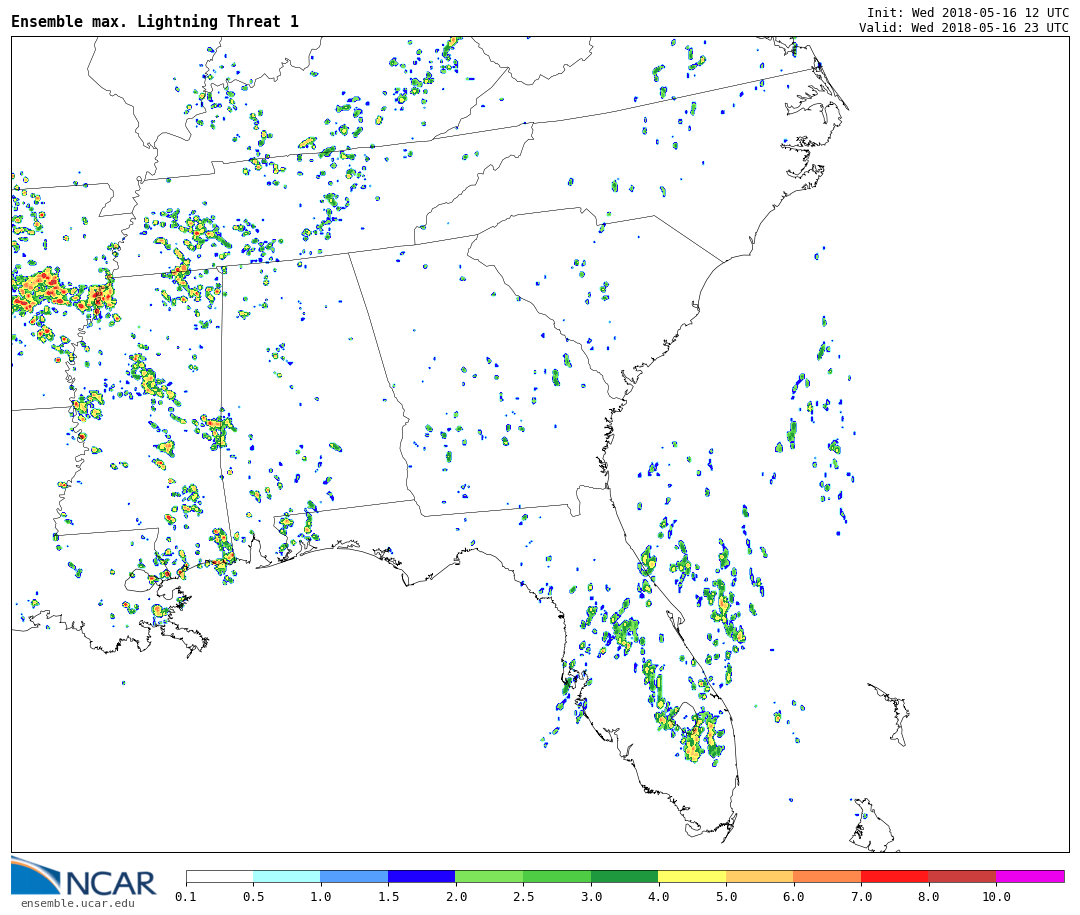Viewport: 1080px width, 915px height.
Task: Select the white 0.1–0.5 color bar segment
Action: click(x=219, y=876)
